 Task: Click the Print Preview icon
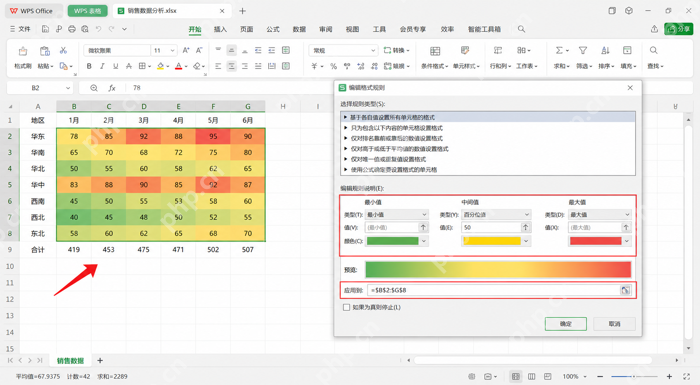point(85,29)
